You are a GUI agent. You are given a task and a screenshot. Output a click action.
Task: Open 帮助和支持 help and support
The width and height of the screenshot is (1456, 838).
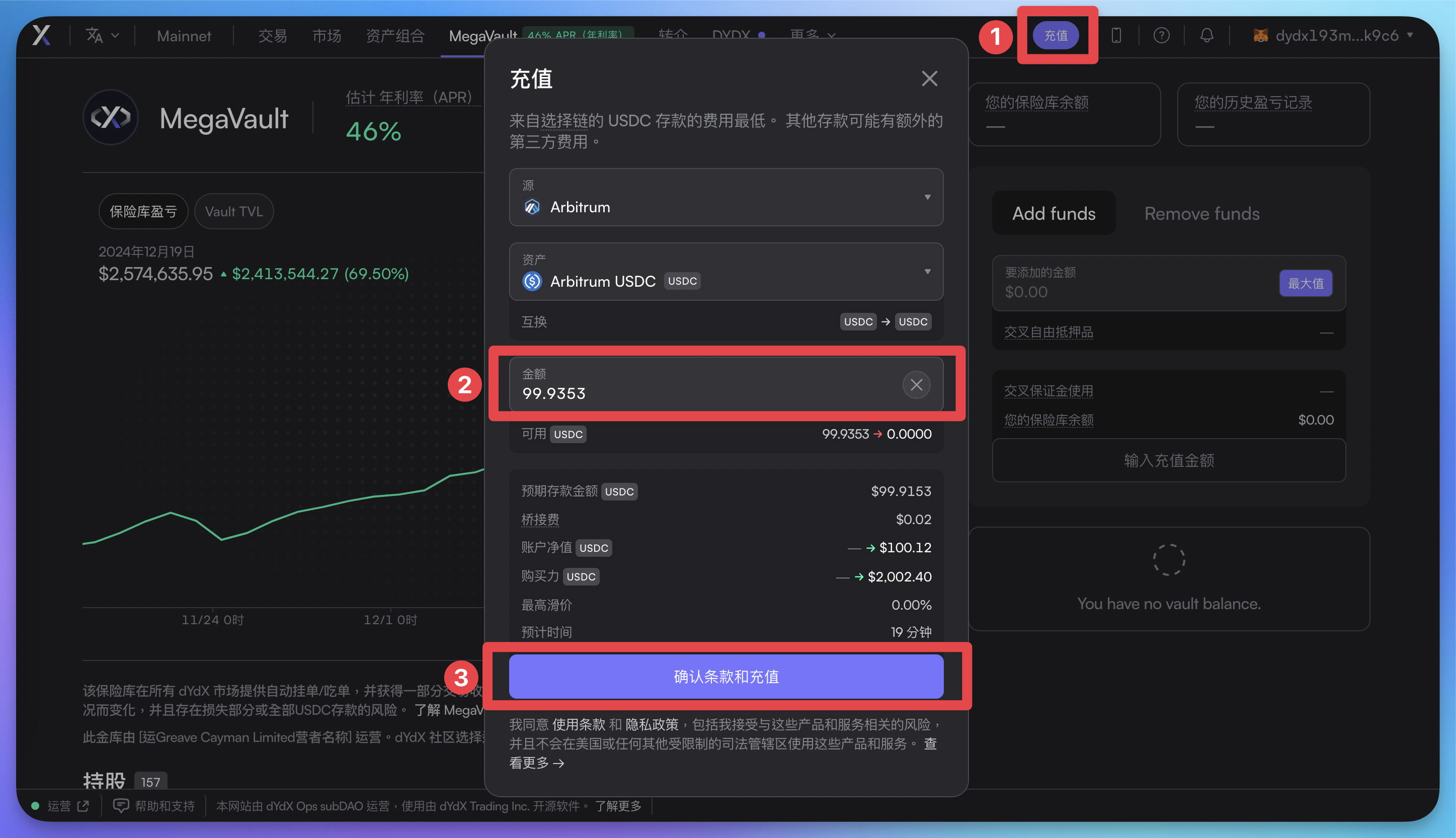pyautogui.click(x=153, y=805)
